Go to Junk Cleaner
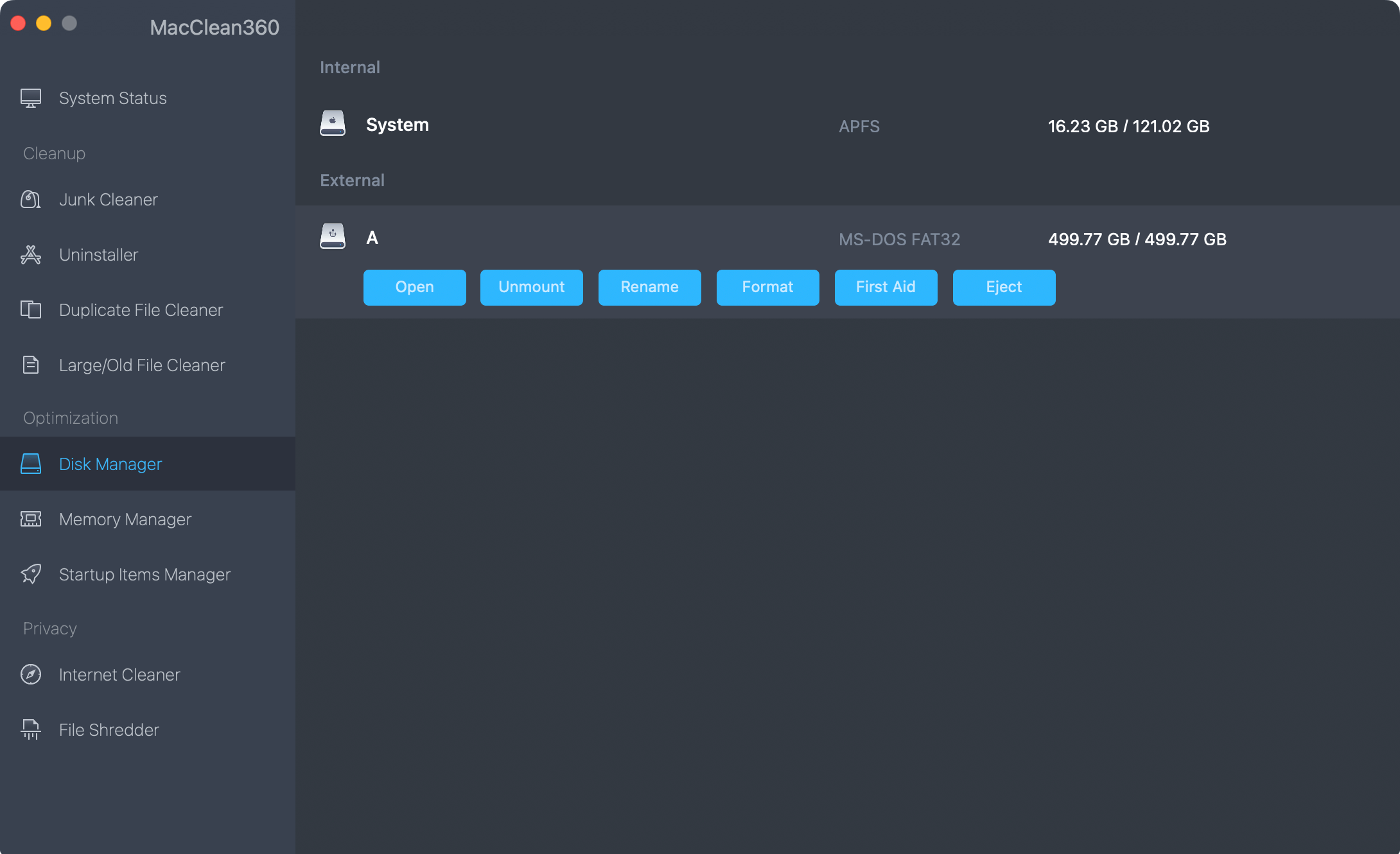Screen dimensions: 1400x854 tap(148, 200)
